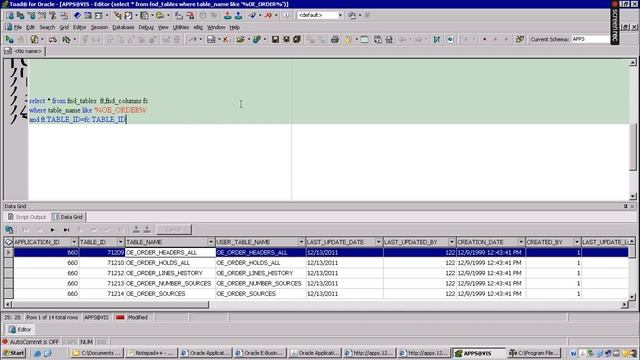Open the Session menu
This screenshot has width=640, height=360.
pyautogui.click(x=99, y=27)
